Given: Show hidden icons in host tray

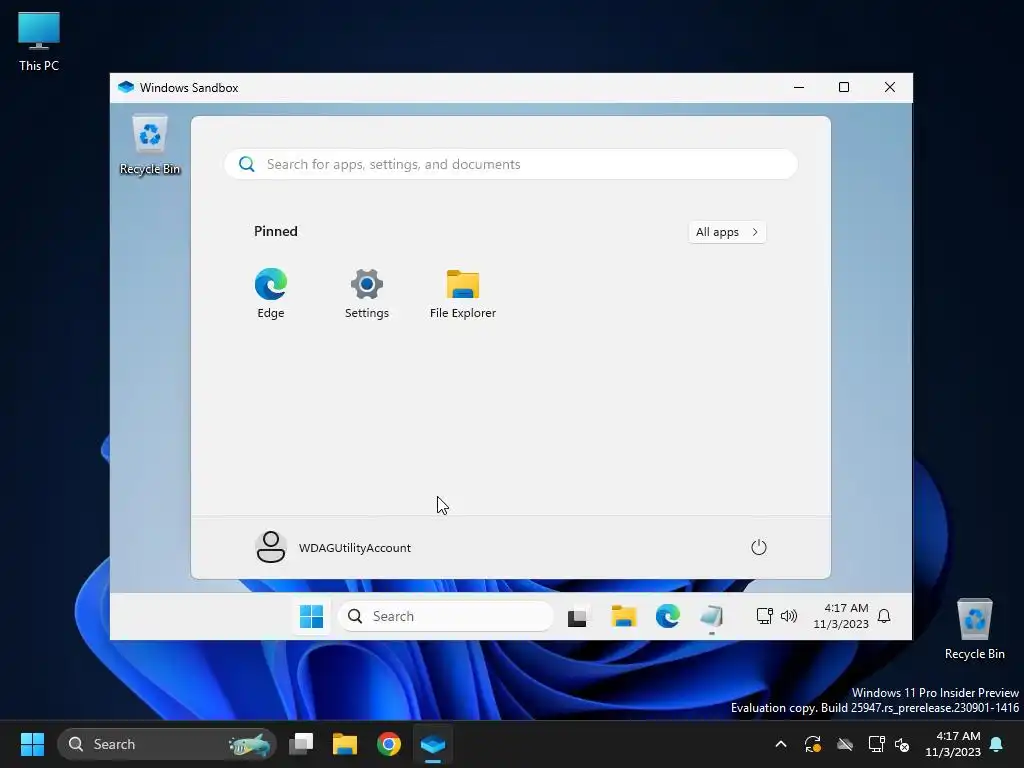Looking at the screenshot, I should (780, 744).
